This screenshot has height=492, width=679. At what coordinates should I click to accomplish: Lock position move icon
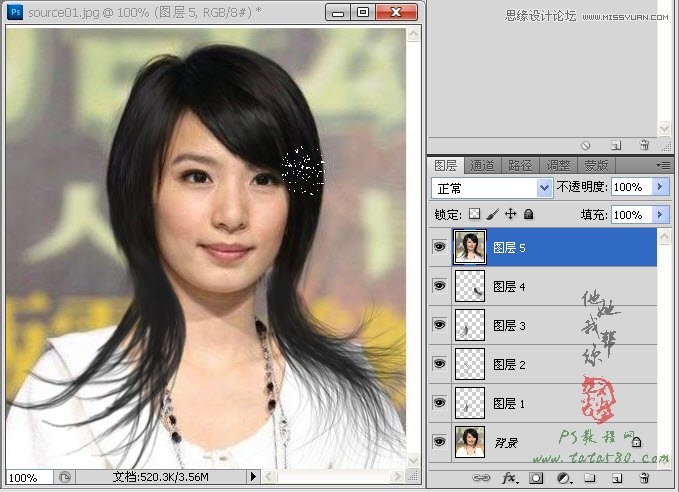click(x=511, y=214)
